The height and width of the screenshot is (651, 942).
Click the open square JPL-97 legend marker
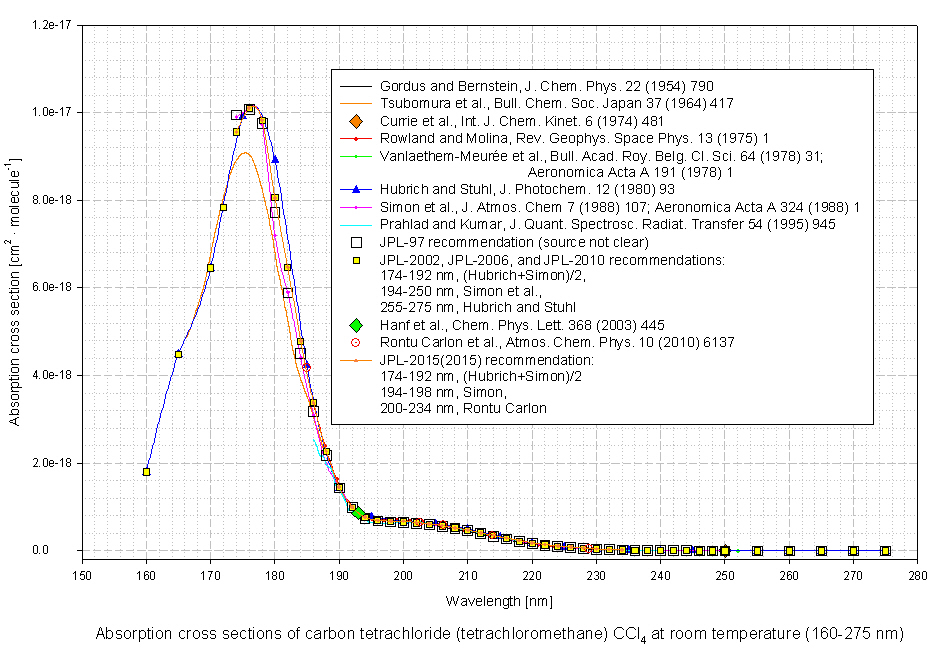[x=354, y=241]
